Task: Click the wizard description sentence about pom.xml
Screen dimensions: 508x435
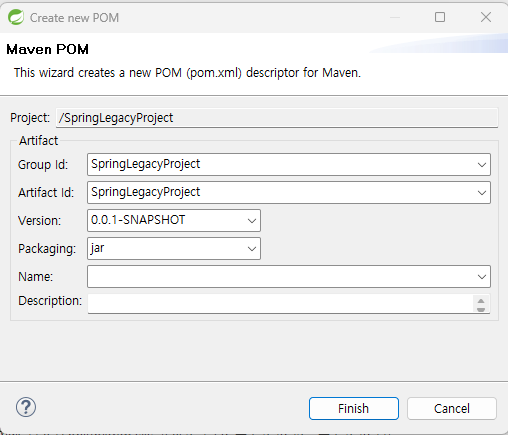Action: 187,73
